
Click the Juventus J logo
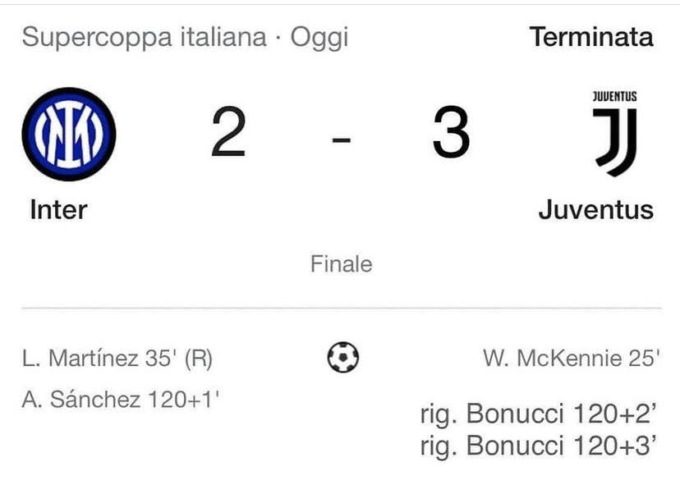(x=616, y=142)
